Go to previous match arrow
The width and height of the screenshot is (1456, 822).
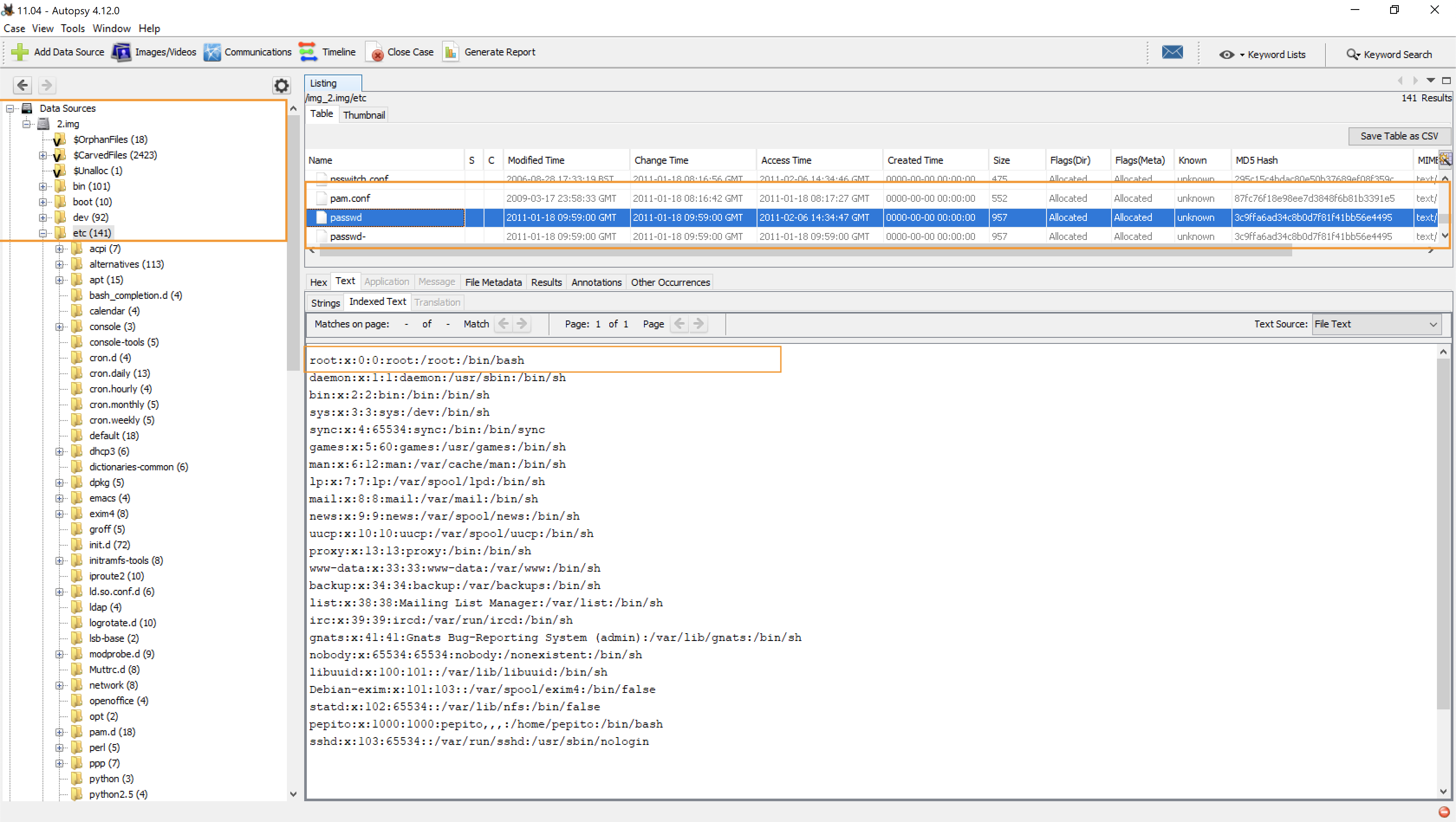tap(503, 324)
